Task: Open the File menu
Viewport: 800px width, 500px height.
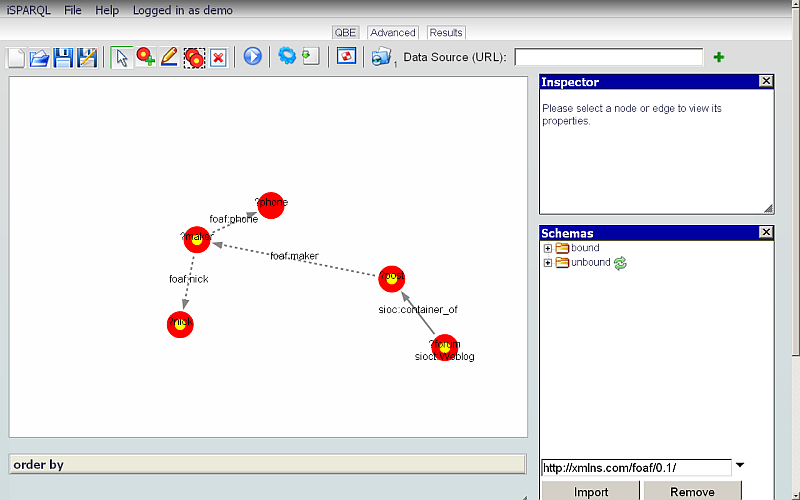Action: 72,10
